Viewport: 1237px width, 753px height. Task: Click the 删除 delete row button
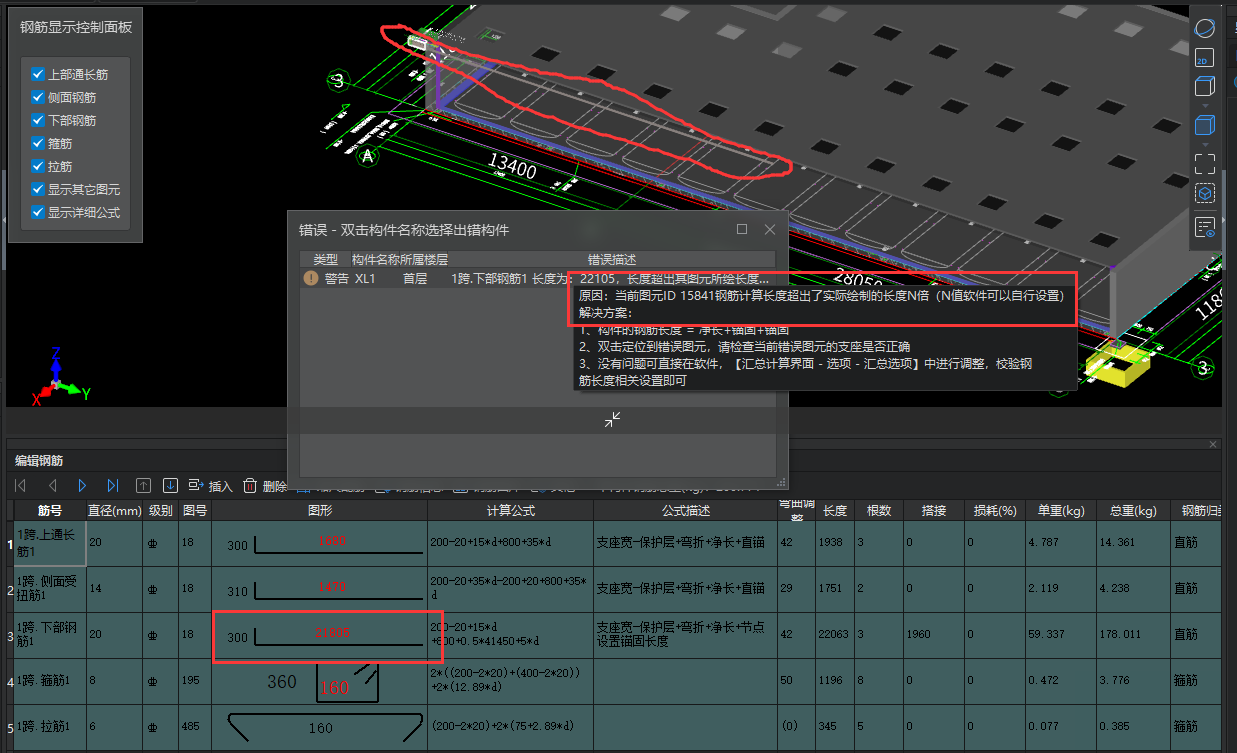point(265,486)
